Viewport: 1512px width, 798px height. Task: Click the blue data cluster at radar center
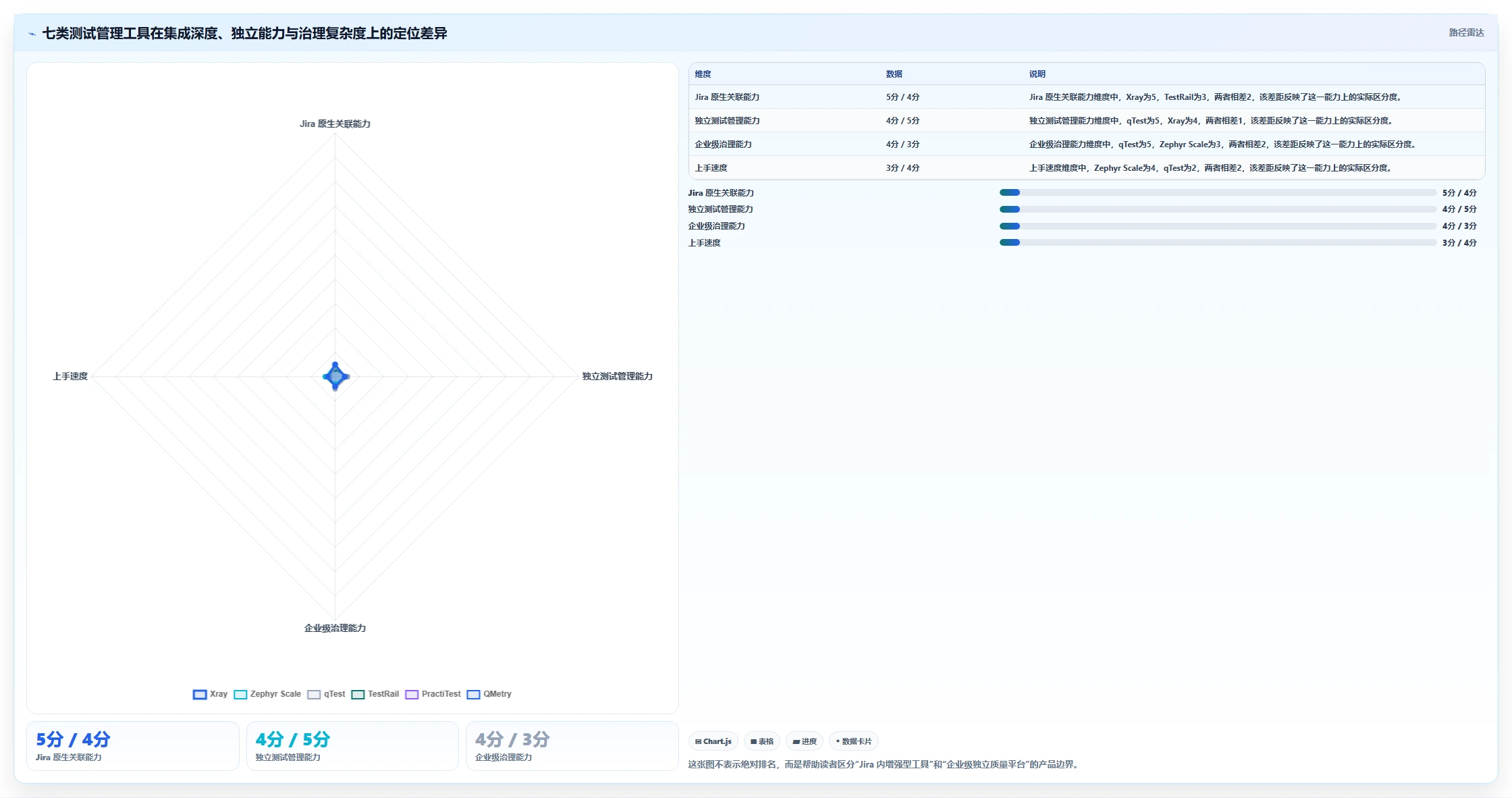335,376
